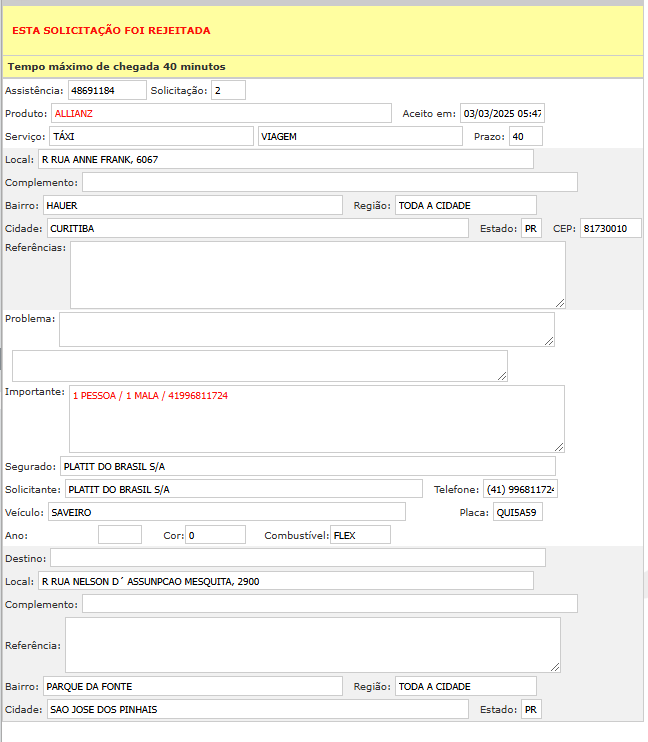Viewport: 648px width, 742px height.
Task: Click the Veículo field showing SAVEIRO
Action: (x=225, y=512)
